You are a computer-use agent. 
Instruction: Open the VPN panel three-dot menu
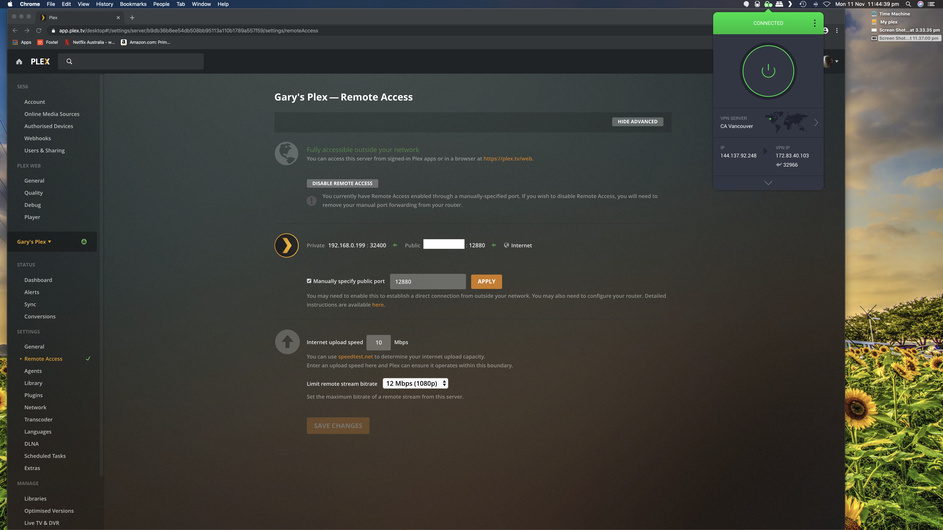pos(814,23)
